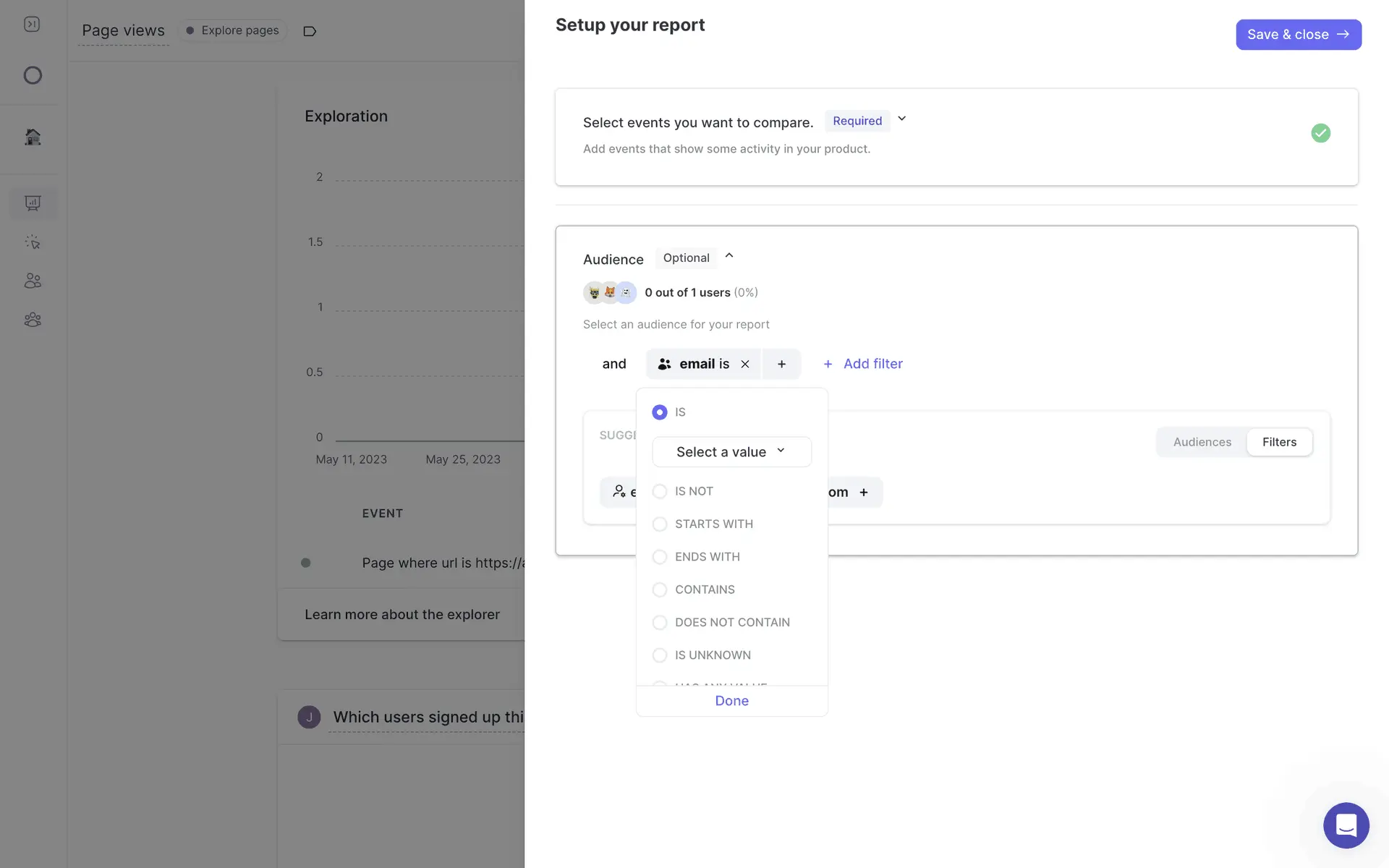Remove the email is filter
Screen dimensions: 1389x868
pyautogui.click(x=745, y=365)
